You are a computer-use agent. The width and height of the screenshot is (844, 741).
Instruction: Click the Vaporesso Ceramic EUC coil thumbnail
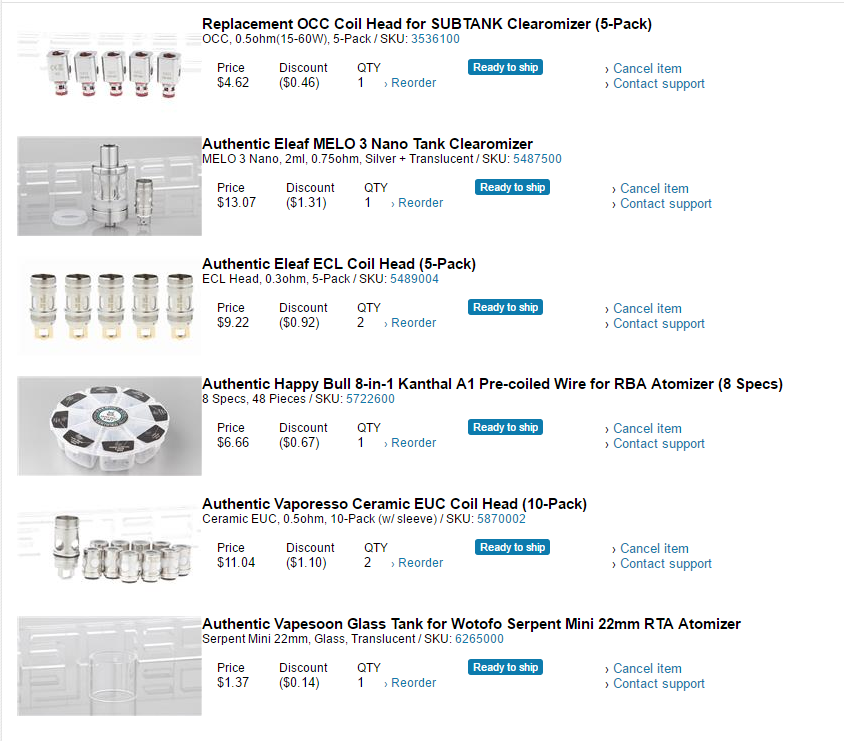(109, 546)
